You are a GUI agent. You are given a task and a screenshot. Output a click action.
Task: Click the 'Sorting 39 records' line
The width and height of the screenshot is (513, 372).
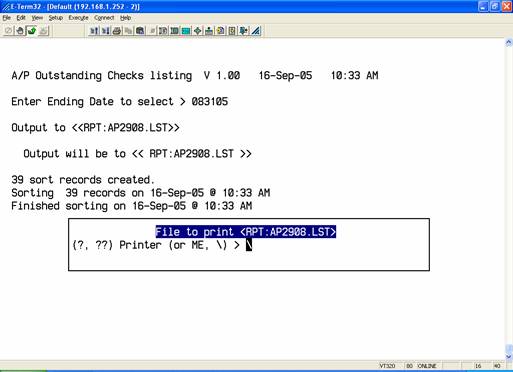pos(141,193)
